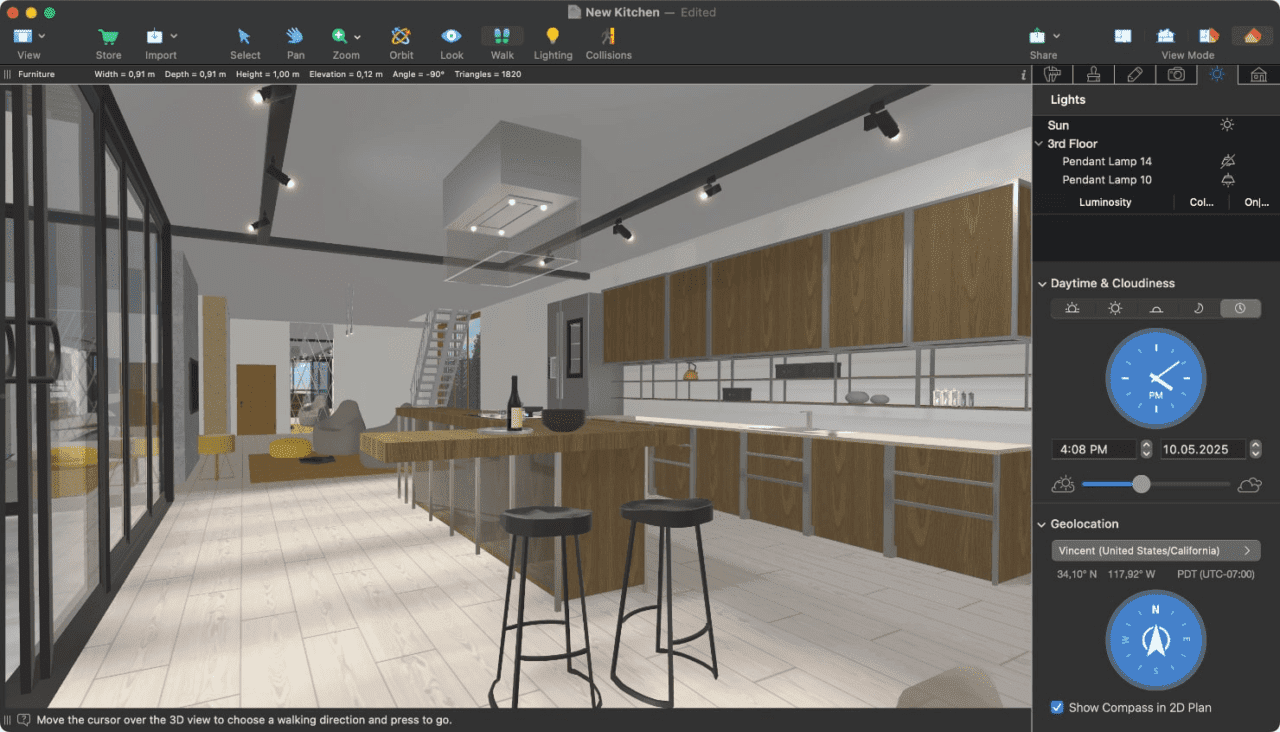Collapse the Daytime & Cloudiness section

point(1042,284)
